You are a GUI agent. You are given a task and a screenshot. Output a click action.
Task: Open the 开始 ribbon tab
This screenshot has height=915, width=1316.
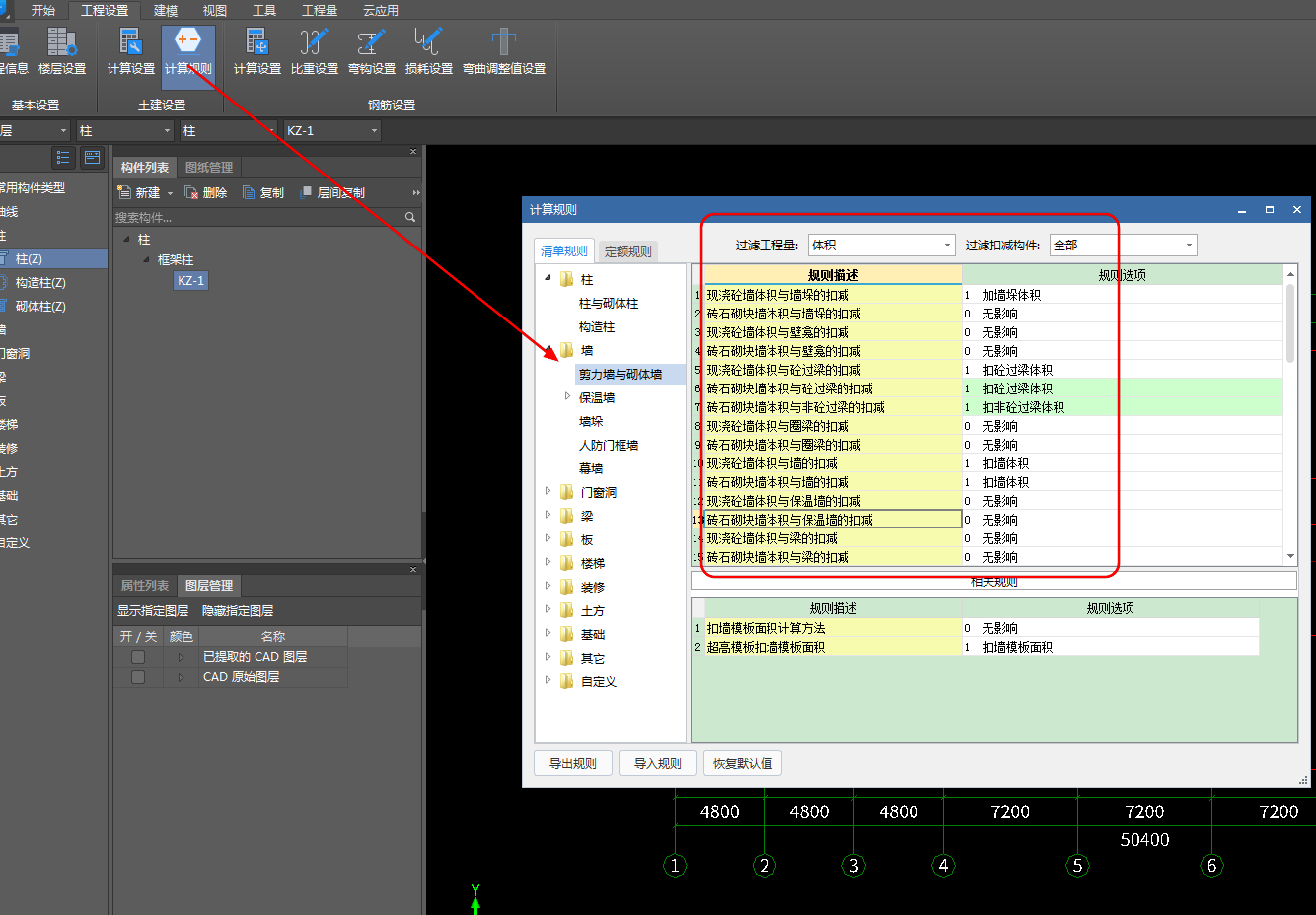point(43,10)
